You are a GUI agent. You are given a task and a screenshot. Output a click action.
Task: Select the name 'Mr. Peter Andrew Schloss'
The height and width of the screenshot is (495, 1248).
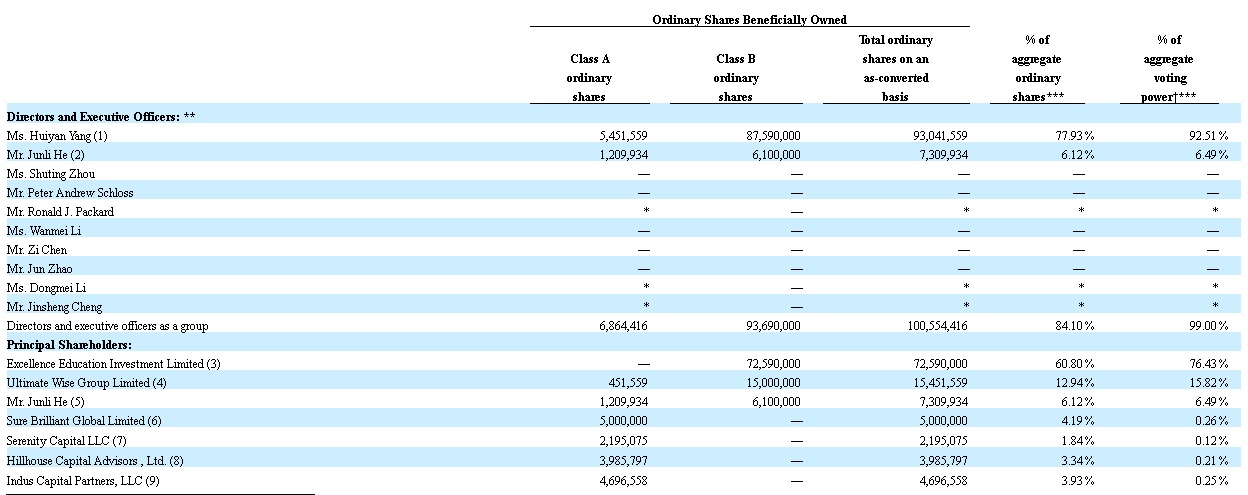point(70,193)
